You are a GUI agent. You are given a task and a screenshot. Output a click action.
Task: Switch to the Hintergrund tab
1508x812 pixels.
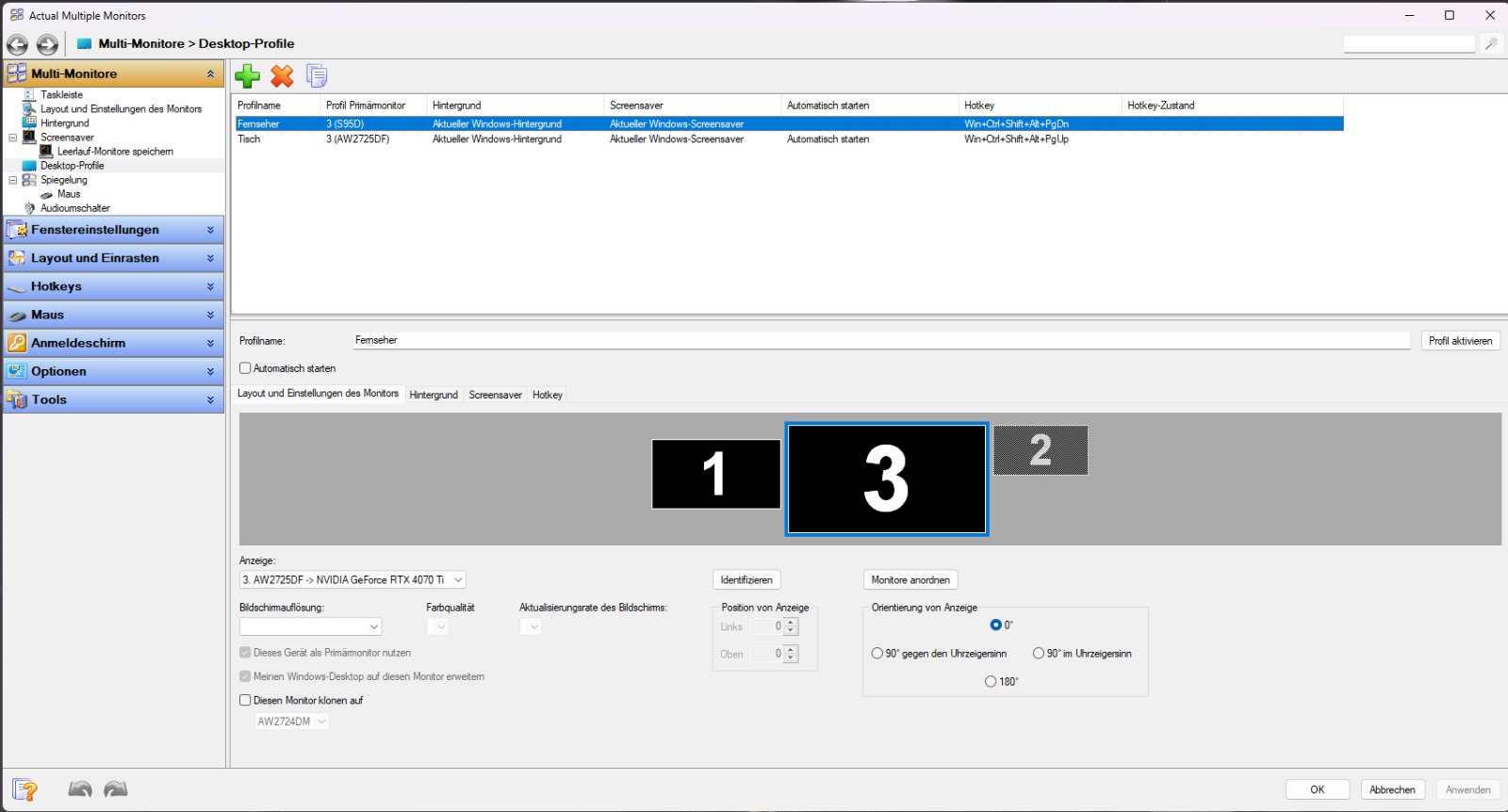tap(434, 395)
